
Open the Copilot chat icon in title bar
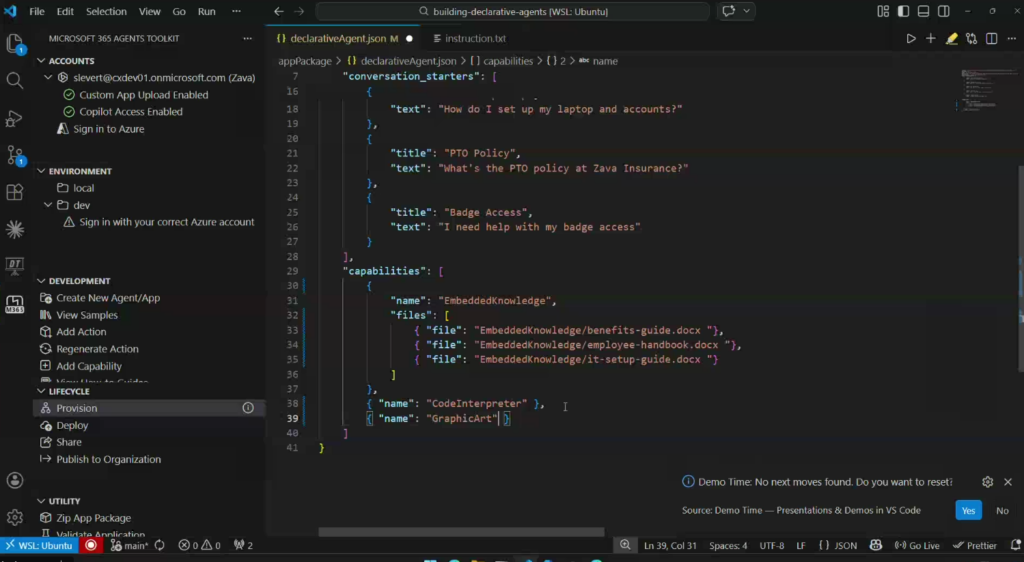pos(728,12)
